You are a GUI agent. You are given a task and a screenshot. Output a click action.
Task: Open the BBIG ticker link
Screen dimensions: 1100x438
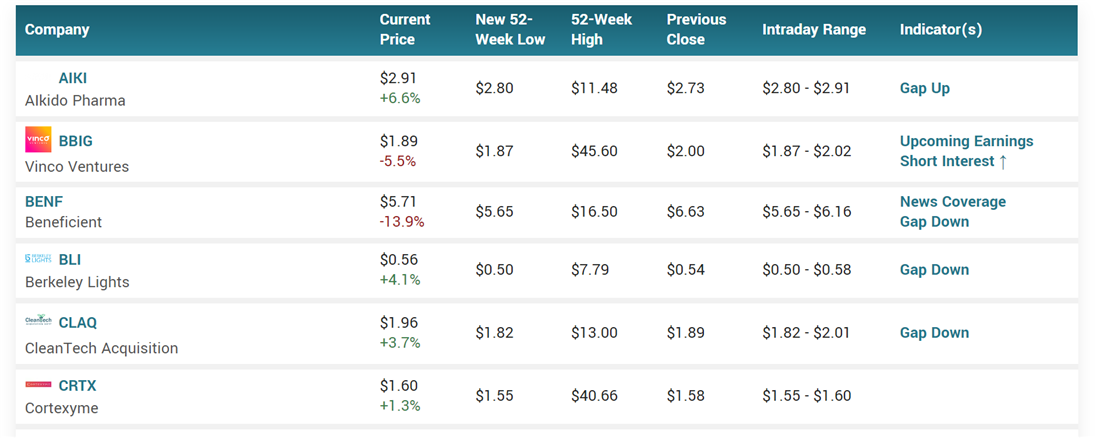pyautogui.click(x=76, y=141)
